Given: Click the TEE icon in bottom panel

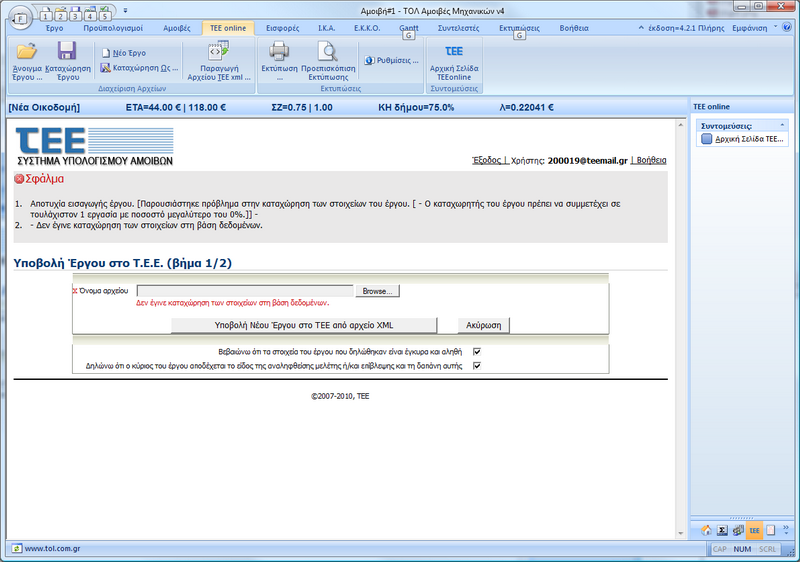Looking at the screenshot, I should (754, 530).
